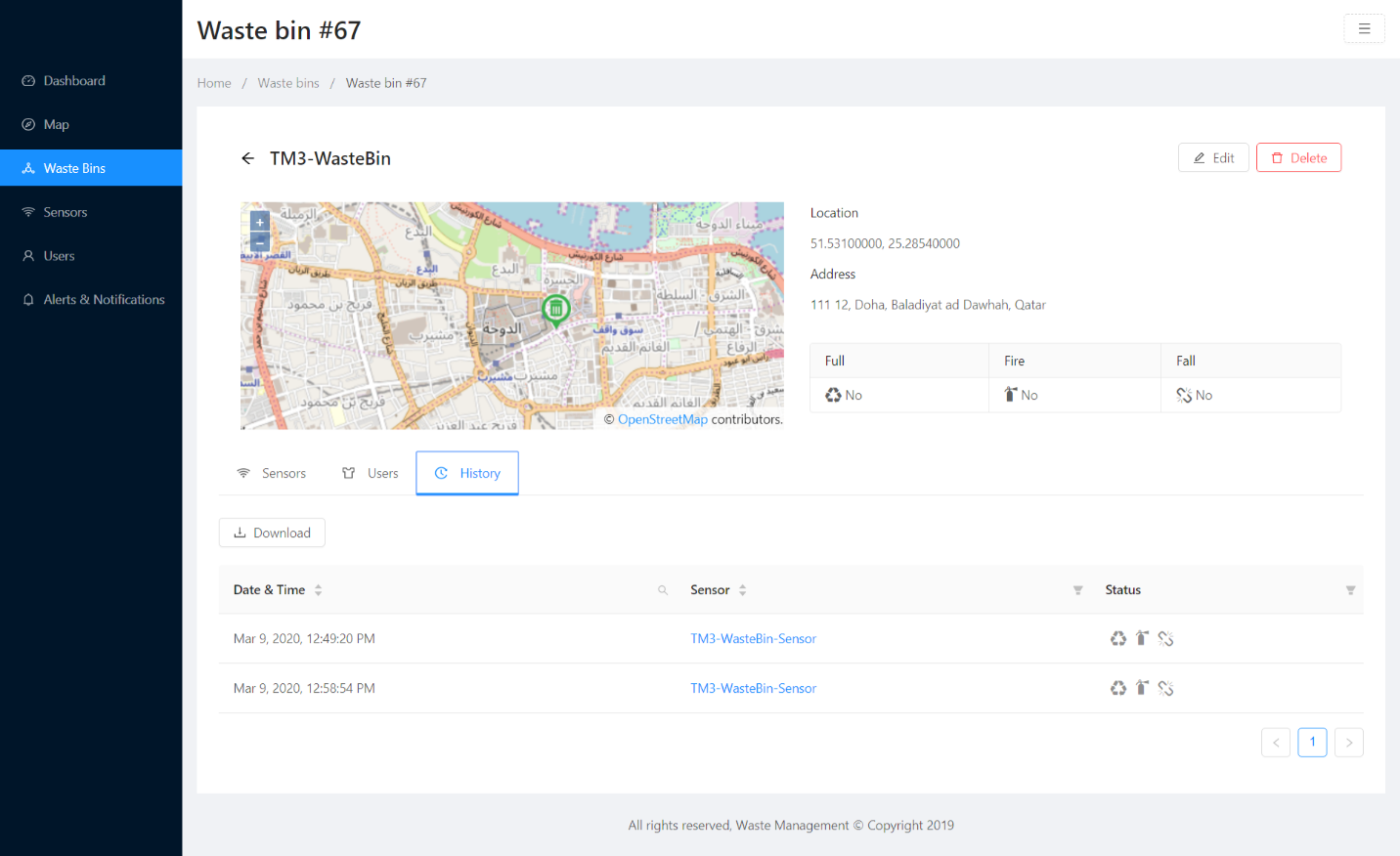Open TM3-WasteBin-Sensor link for 12:49:20 PM
This screenshot has height=856, width=1400.
tap(753, 639)
